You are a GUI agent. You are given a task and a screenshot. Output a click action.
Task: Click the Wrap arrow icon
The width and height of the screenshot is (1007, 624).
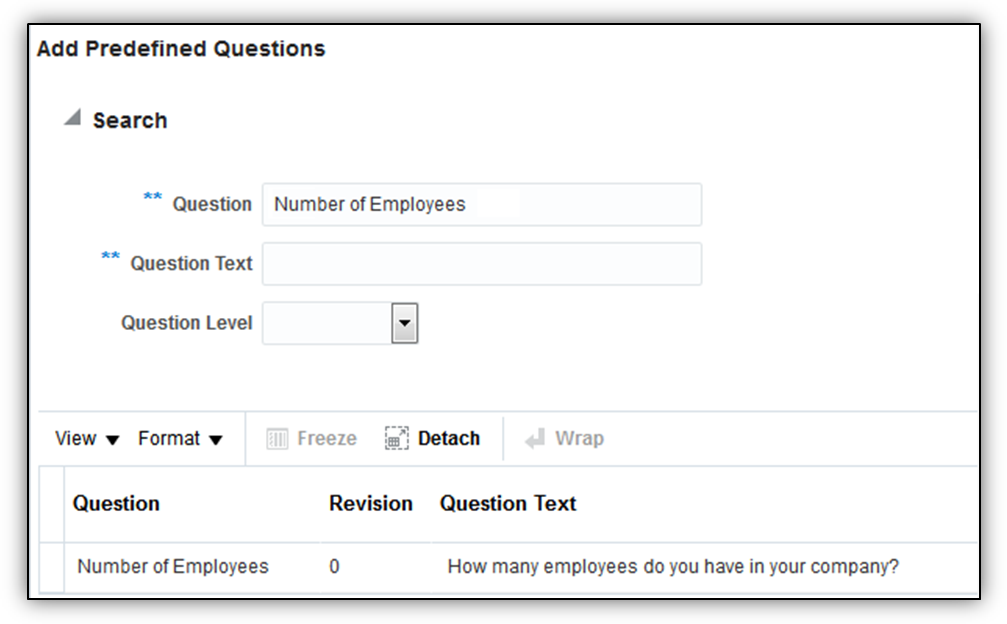[535, 439]
